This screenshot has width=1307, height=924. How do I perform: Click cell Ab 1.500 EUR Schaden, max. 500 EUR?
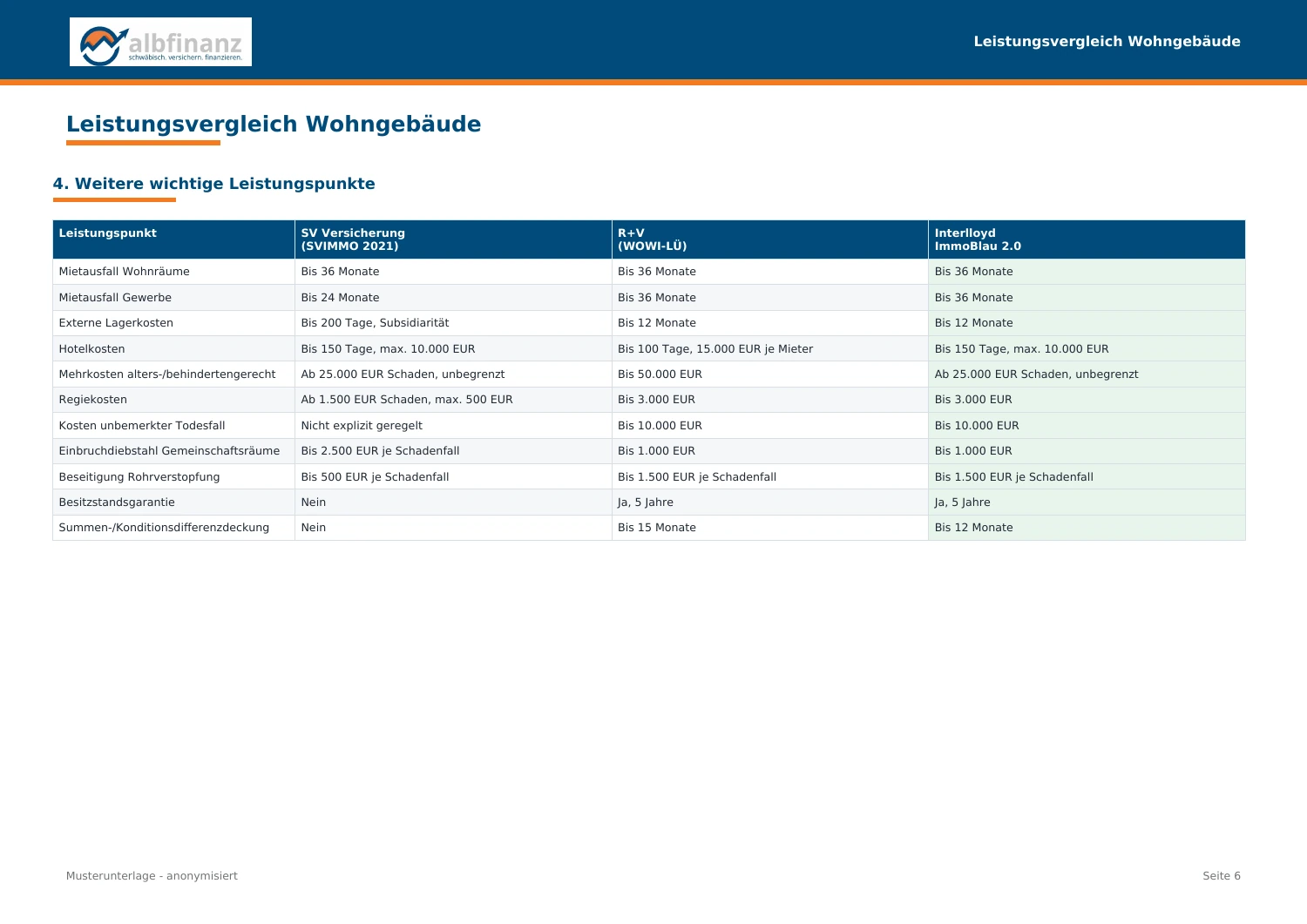coord(407,400)
